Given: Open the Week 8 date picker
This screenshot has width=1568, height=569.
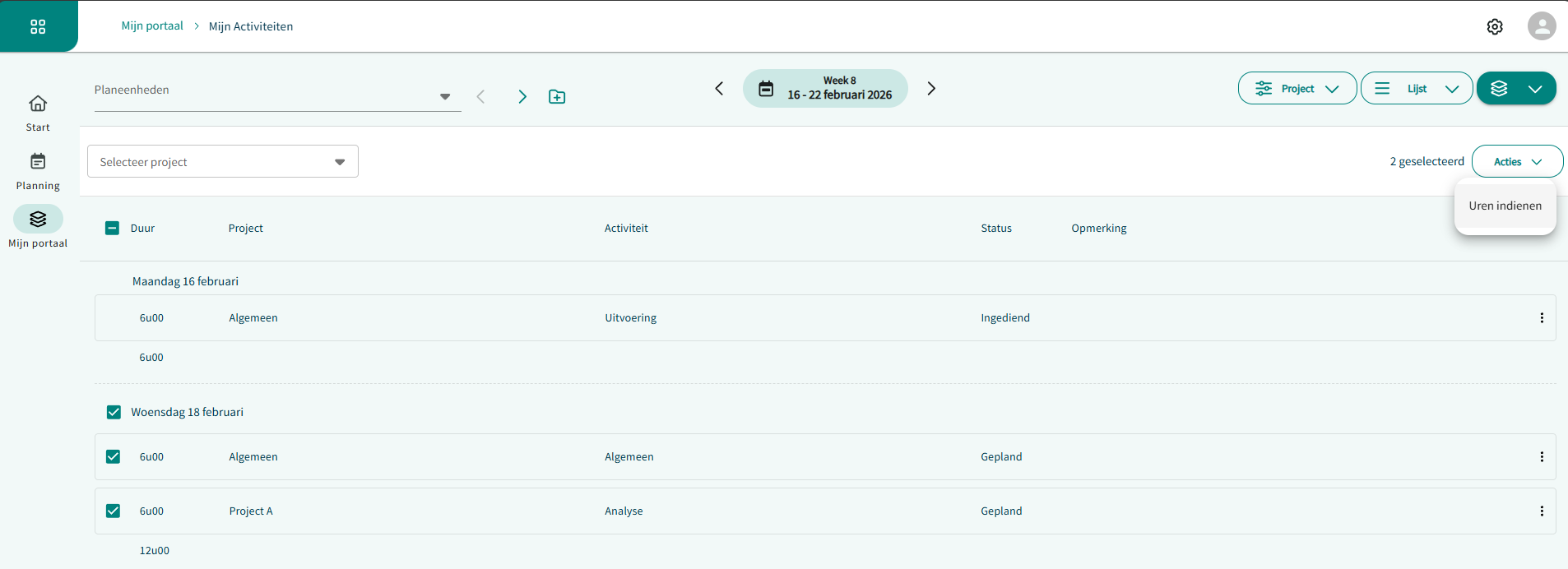Looking at the screenshot, I should pos(825,89).
